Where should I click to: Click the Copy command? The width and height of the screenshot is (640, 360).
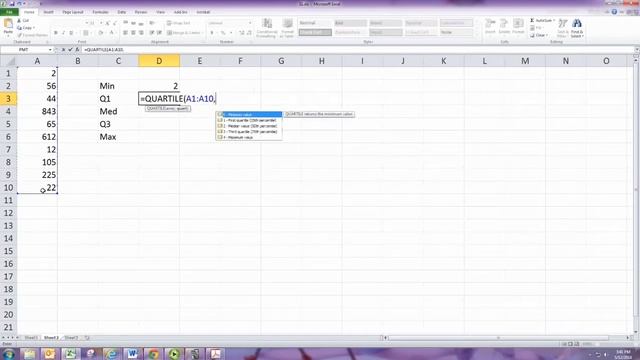26,28
